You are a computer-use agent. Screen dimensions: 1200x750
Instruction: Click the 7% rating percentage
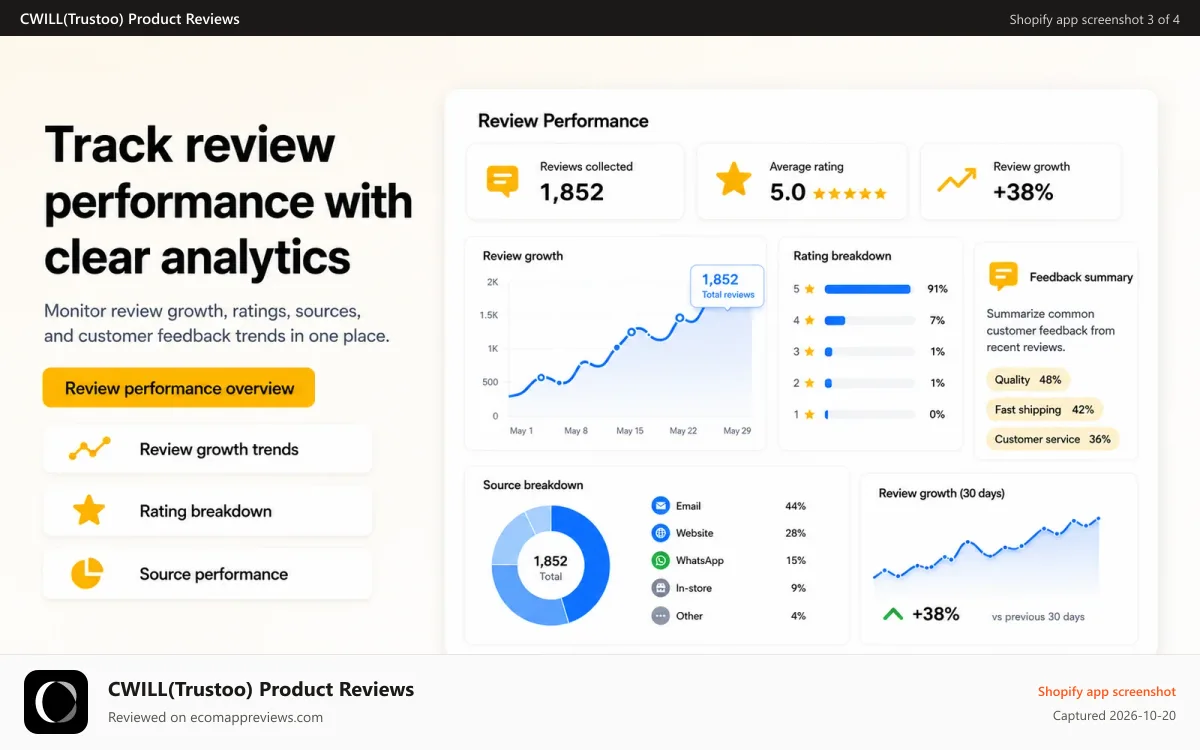(937, 320)
